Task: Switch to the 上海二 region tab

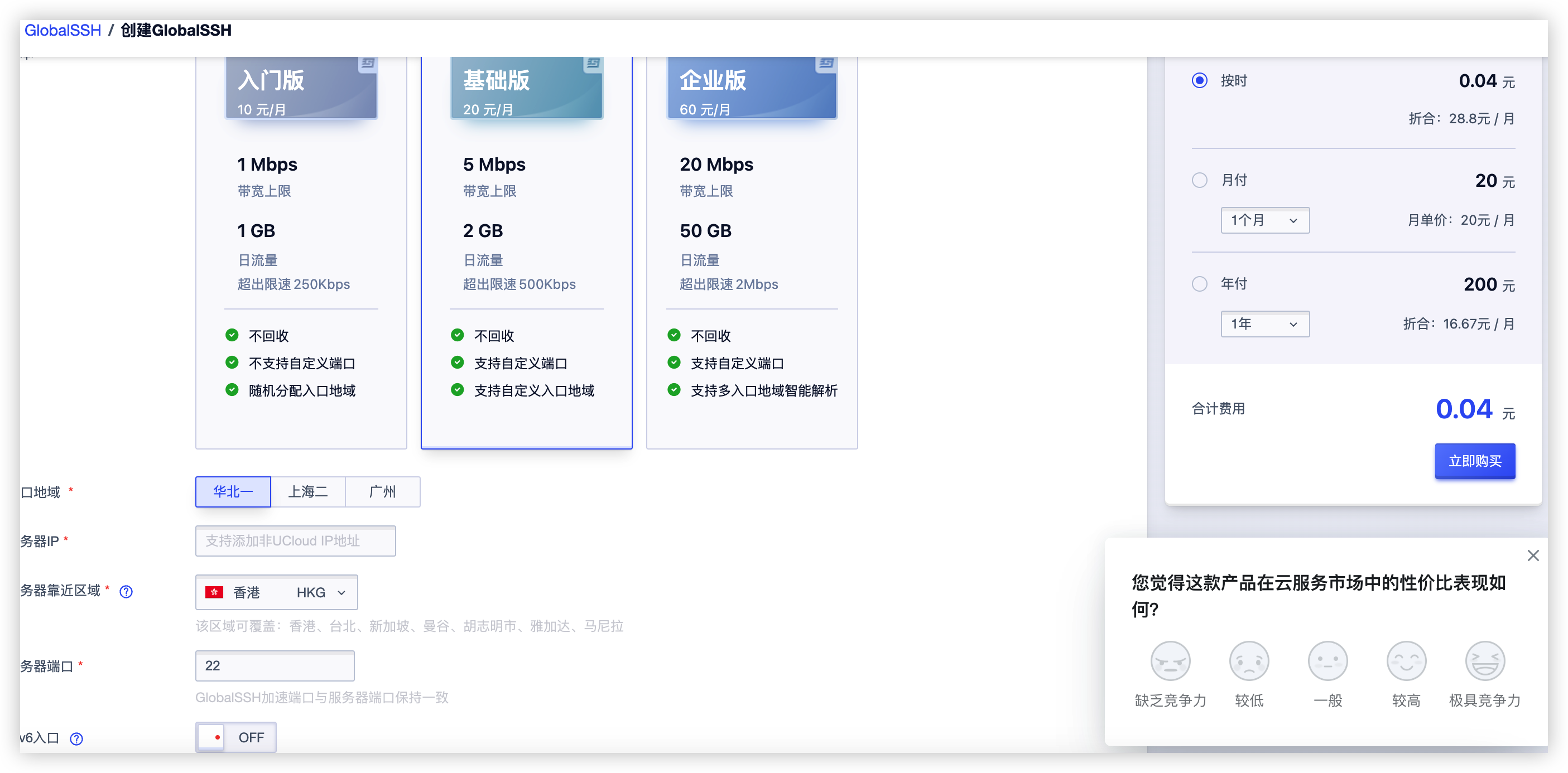Action: tap(307, 491)
